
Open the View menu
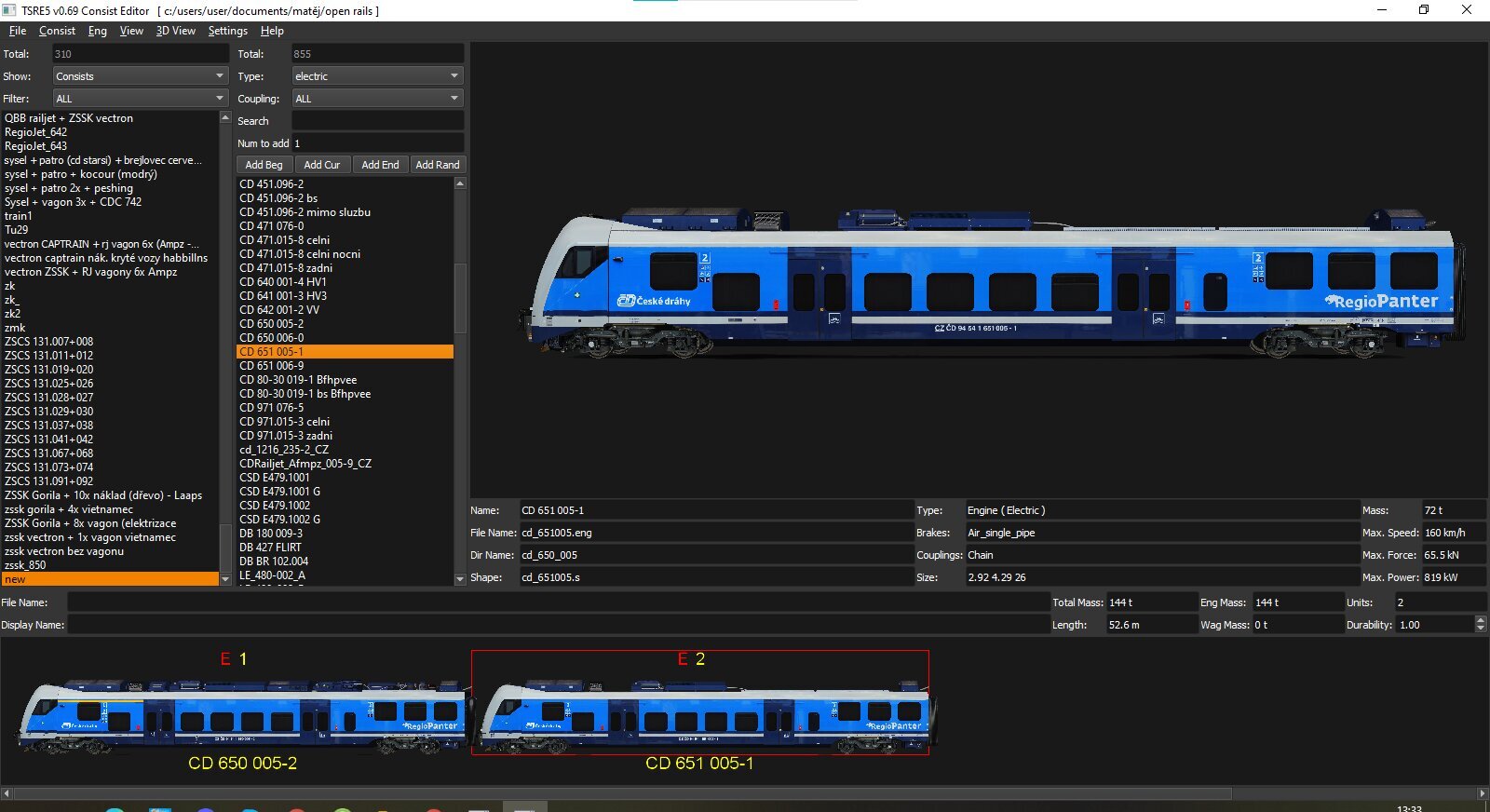(131, 31)
